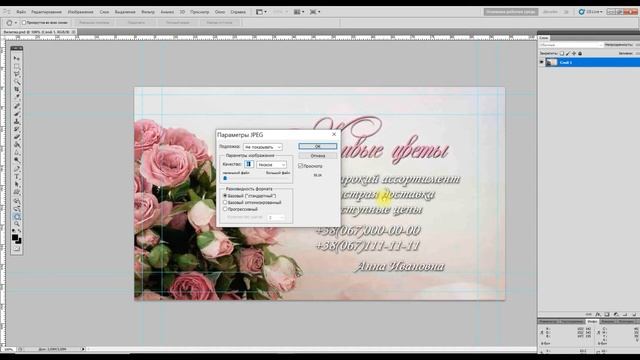
Task: Open the Изображение menu
Action: pos(80,12)
